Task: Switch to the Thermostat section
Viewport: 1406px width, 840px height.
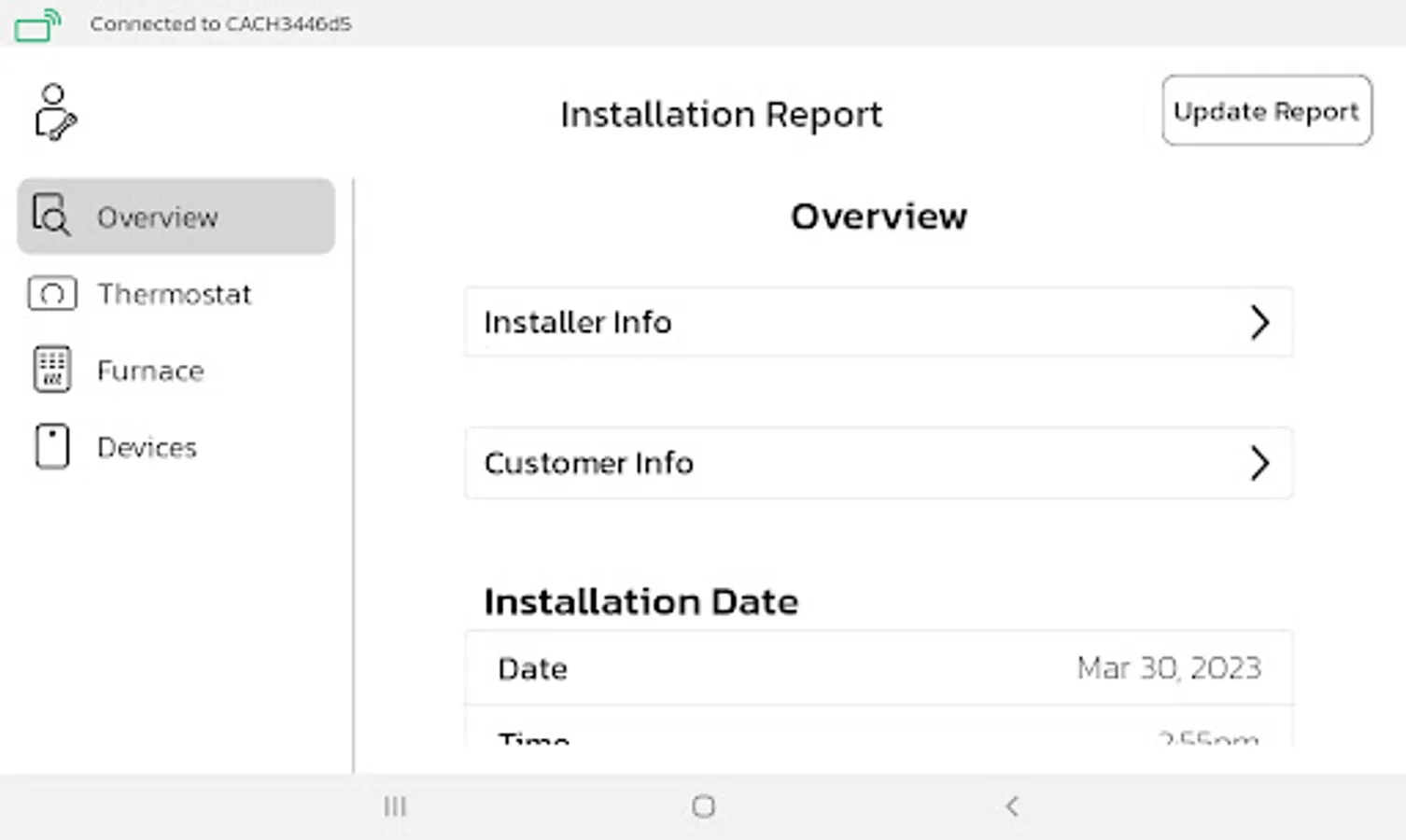Action: point(175,294)
